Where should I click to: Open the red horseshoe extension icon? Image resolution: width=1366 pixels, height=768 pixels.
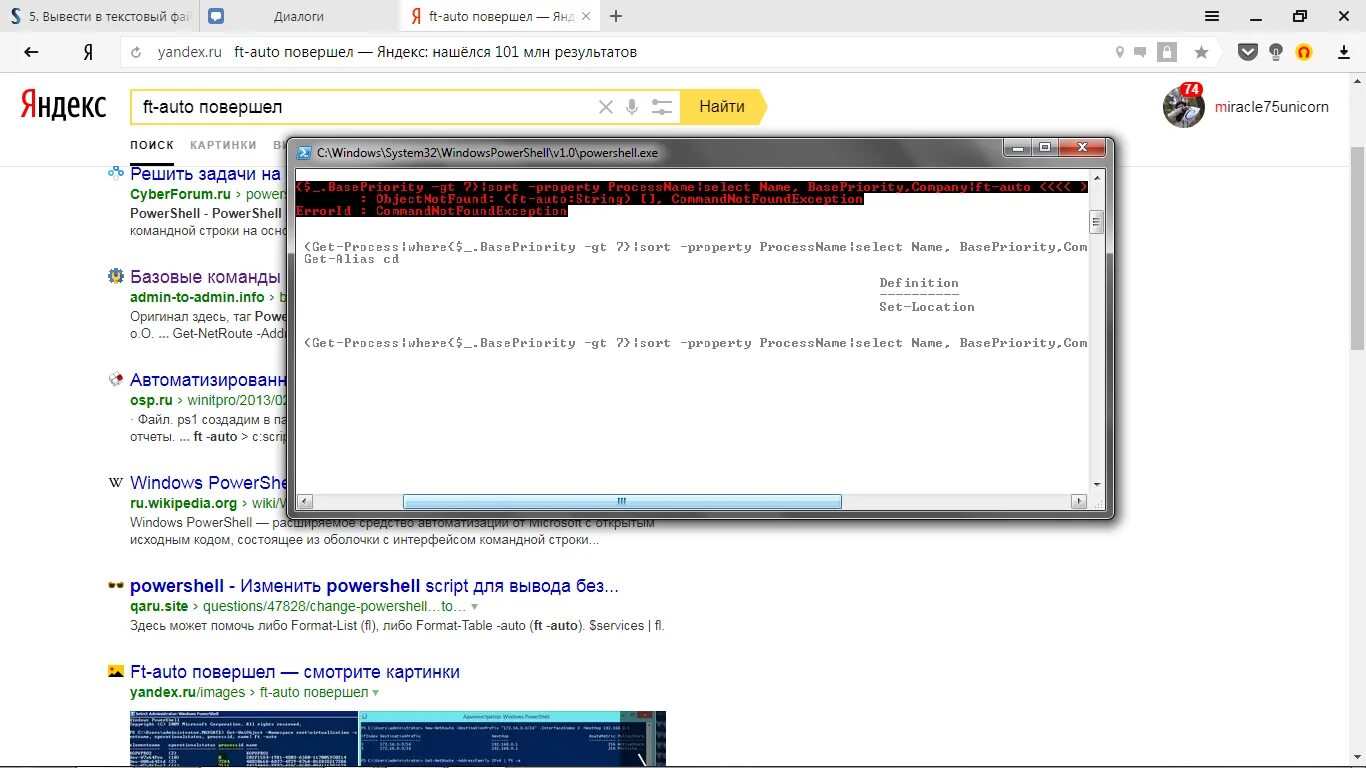1304,52
